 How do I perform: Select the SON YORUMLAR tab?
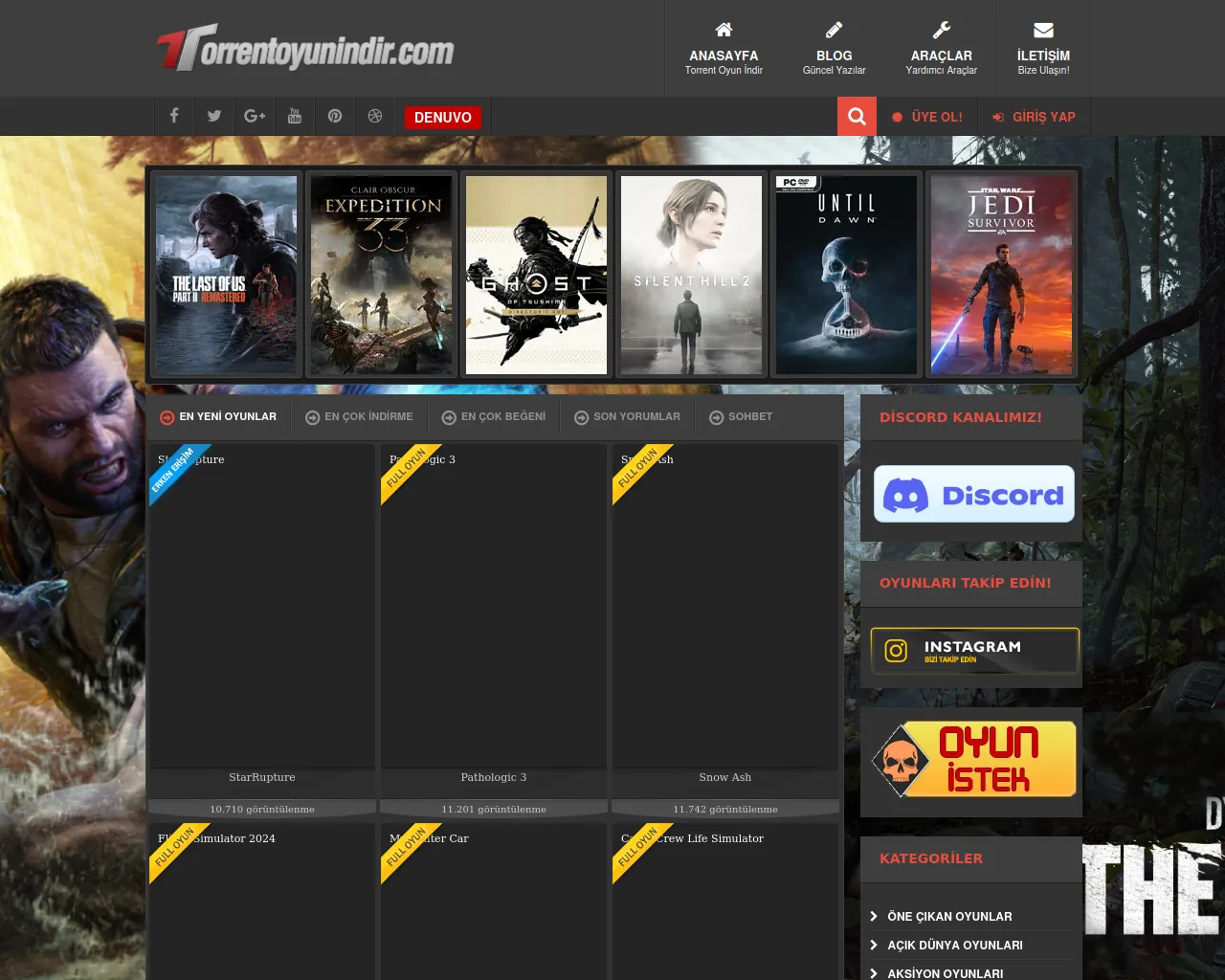coord(627,416)
